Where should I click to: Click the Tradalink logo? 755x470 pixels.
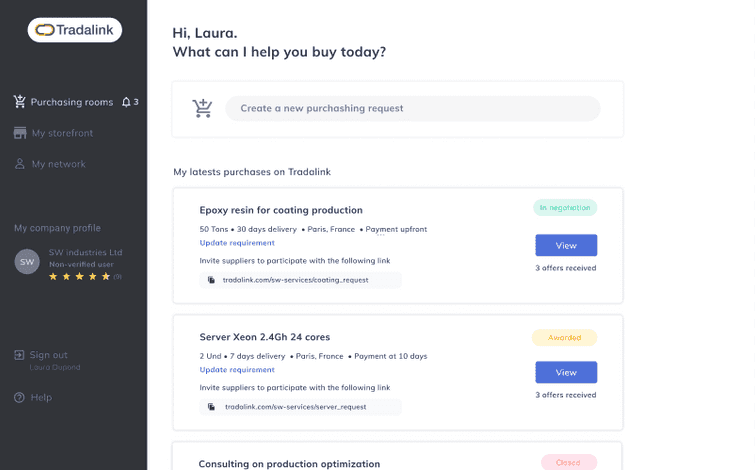click(x=75, y=30)
